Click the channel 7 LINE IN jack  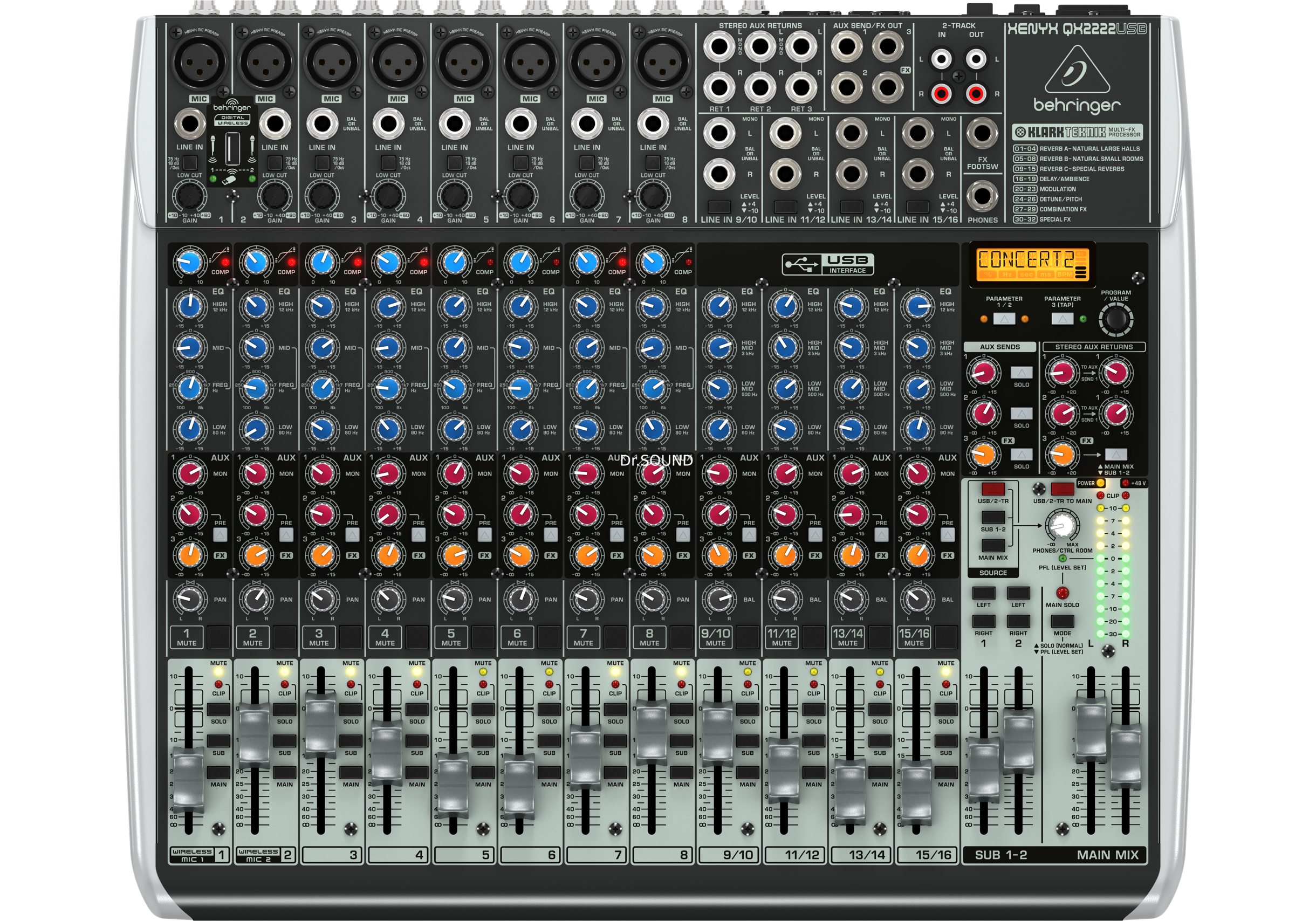[587, 123]
